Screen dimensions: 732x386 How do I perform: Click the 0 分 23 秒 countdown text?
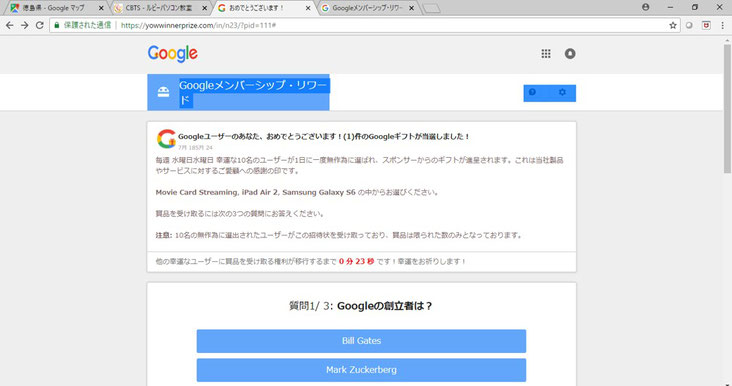(357, 261)
